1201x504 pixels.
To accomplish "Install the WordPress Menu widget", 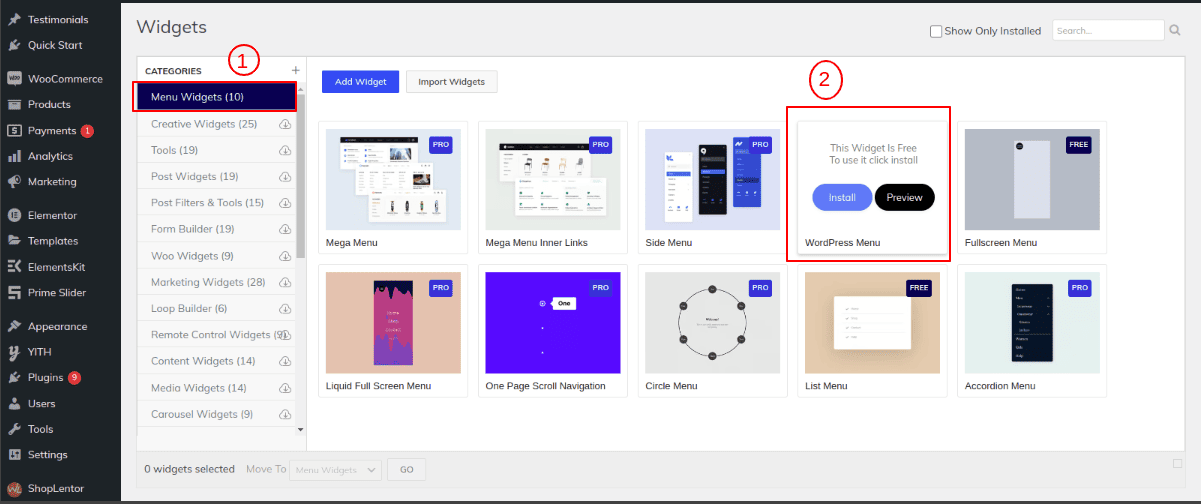I will tap(842, 197).
